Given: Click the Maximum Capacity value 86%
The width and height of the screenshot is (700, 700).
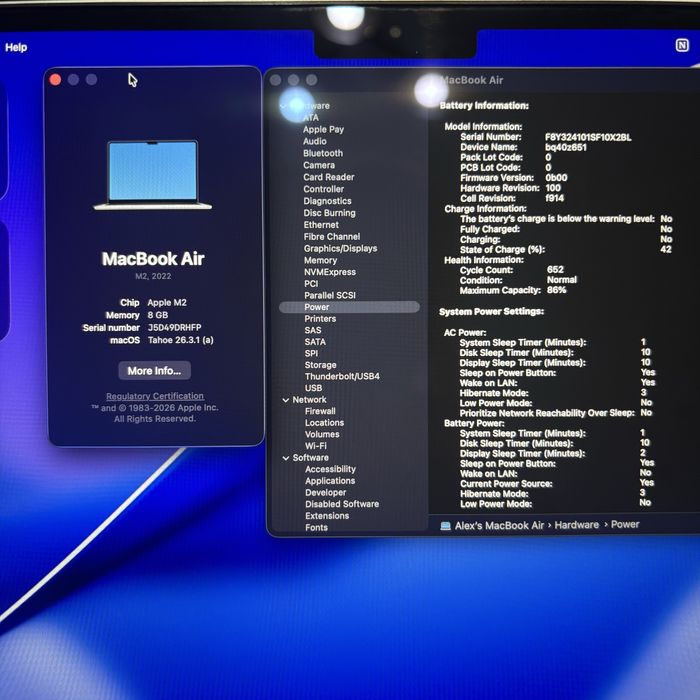Looking at the screenshot, I should pyautogui.click(x=556, y=290).
